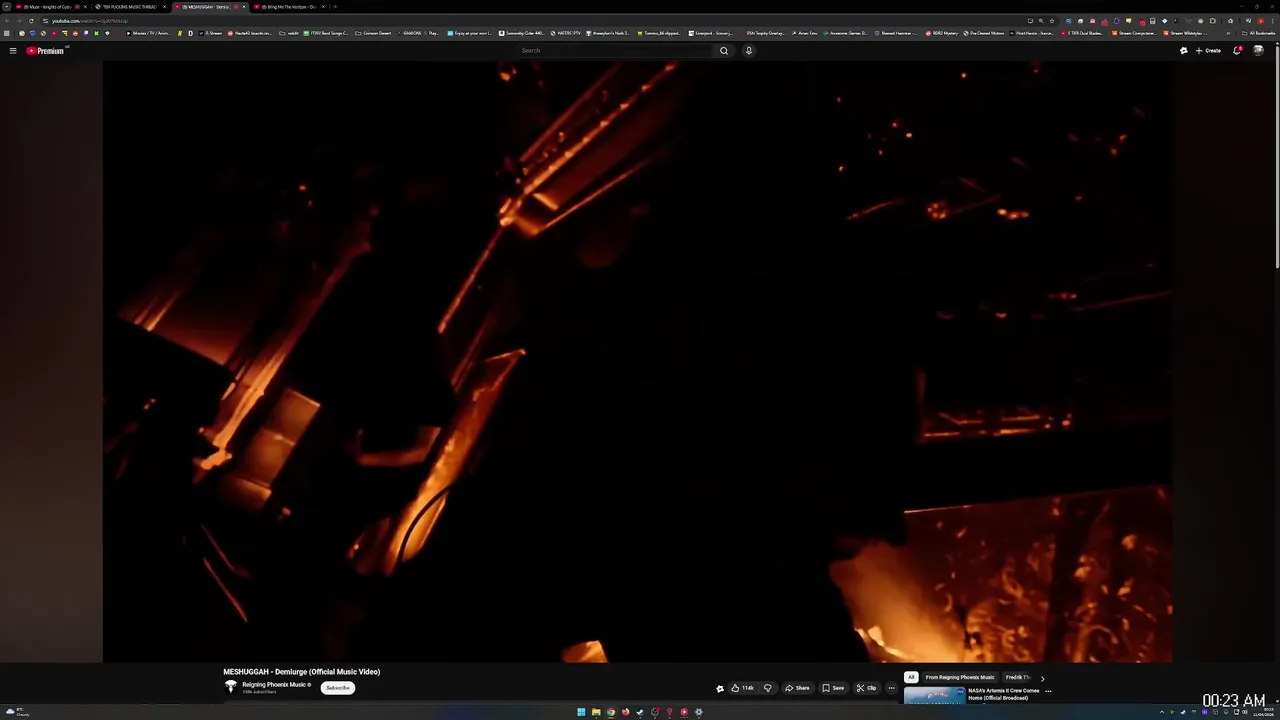
Task: Clip the video with scissors button
Action: pyautogui.click(x=866, y=688)
